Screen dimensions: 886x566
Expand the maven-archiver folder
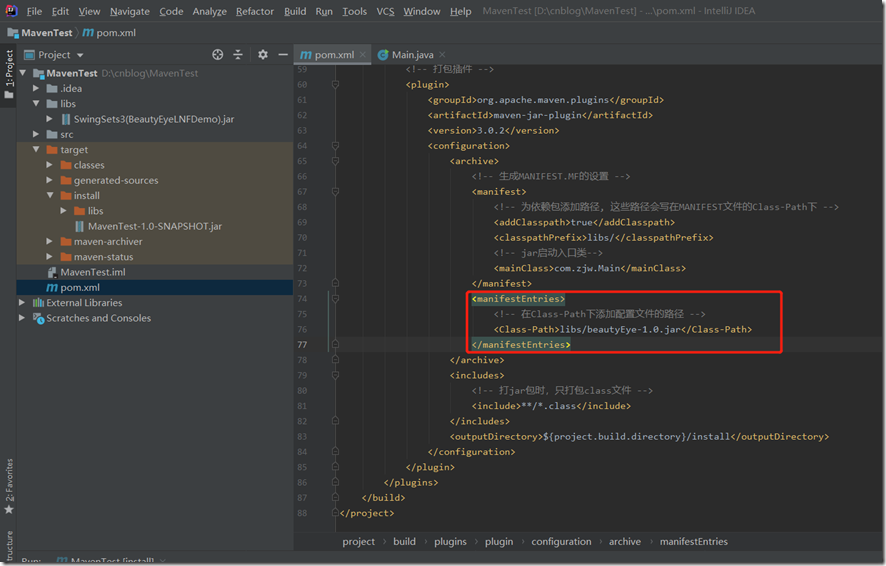pyautogui.click(x=50, y=241)
